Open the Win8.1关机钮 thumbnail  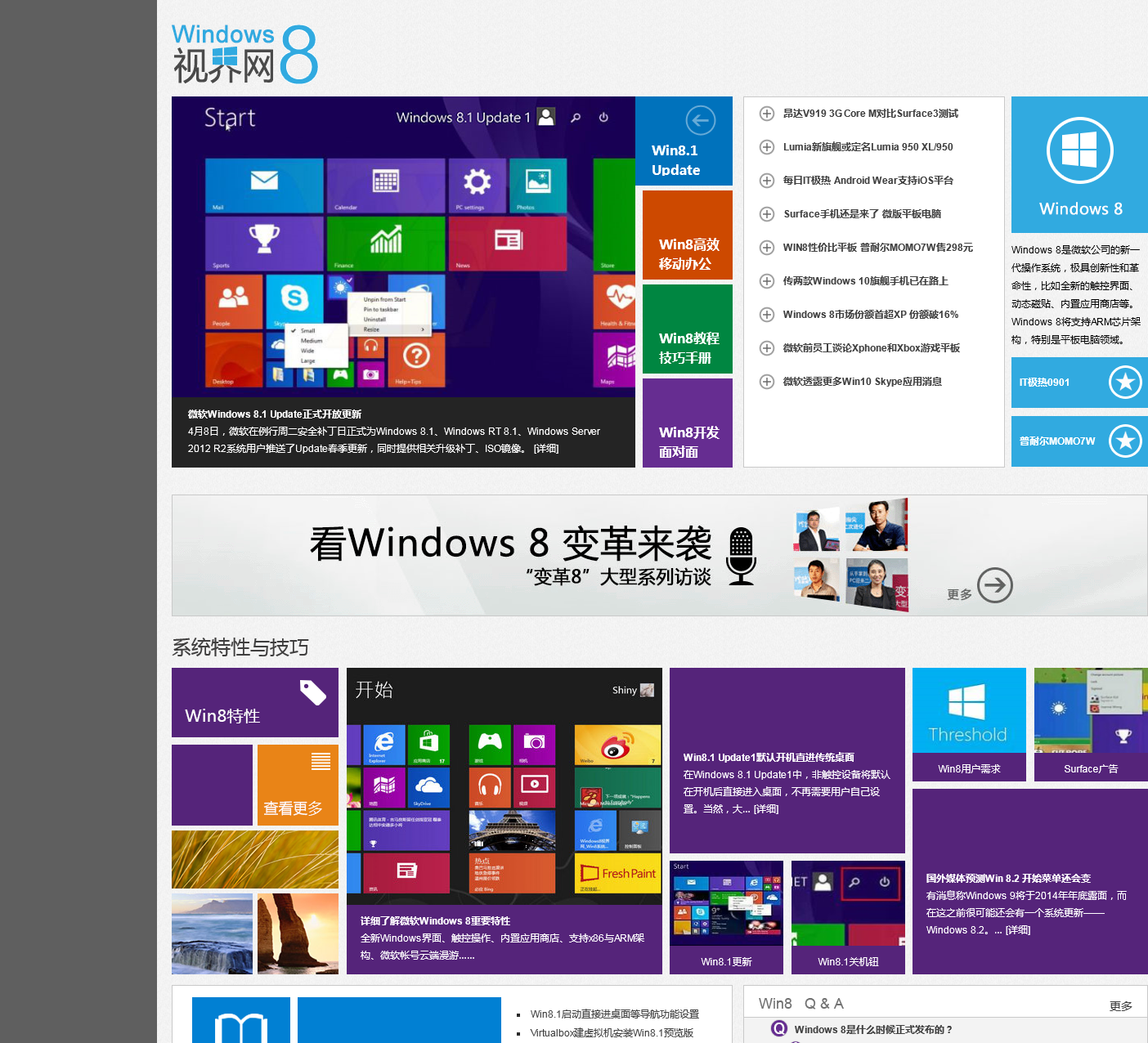click(x=848, y=917)
